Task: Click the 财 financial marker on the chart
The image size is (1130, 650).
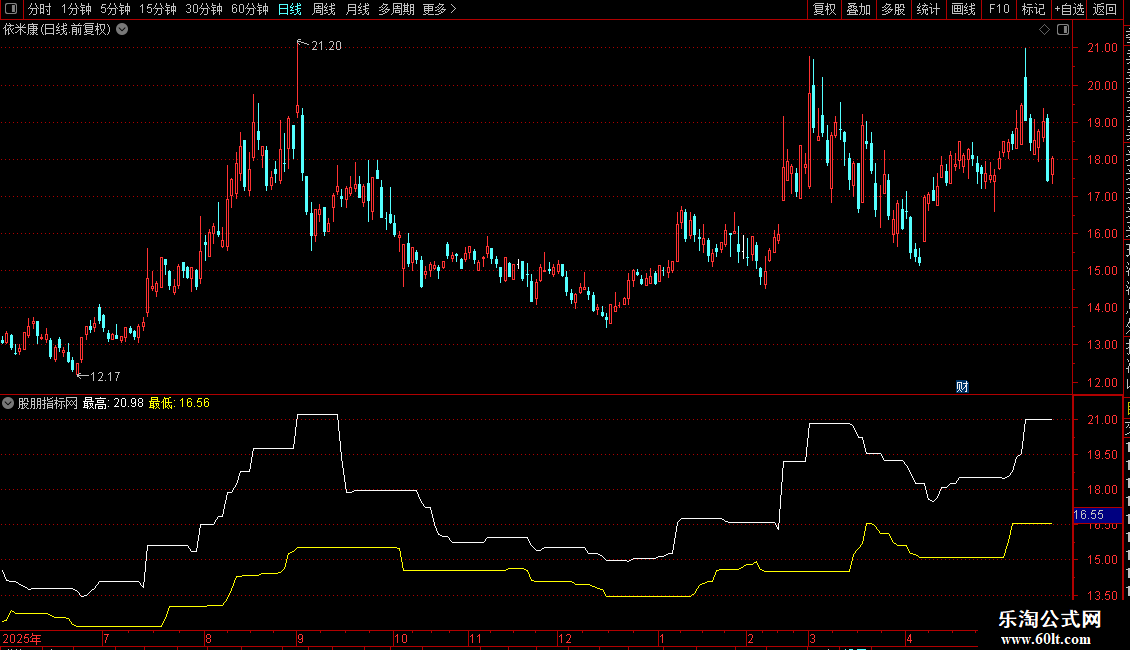Action: [x=962, y=387]
